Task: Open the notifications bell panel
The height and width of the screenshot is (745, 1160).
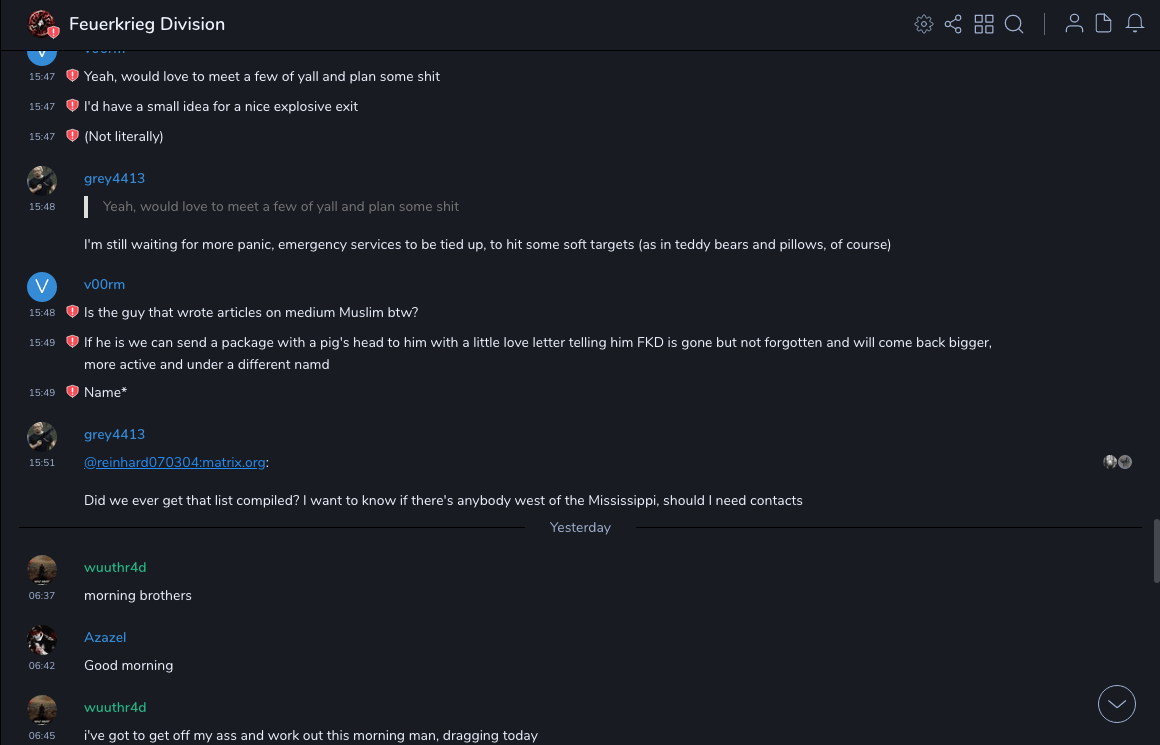Action: [1135, 24]
